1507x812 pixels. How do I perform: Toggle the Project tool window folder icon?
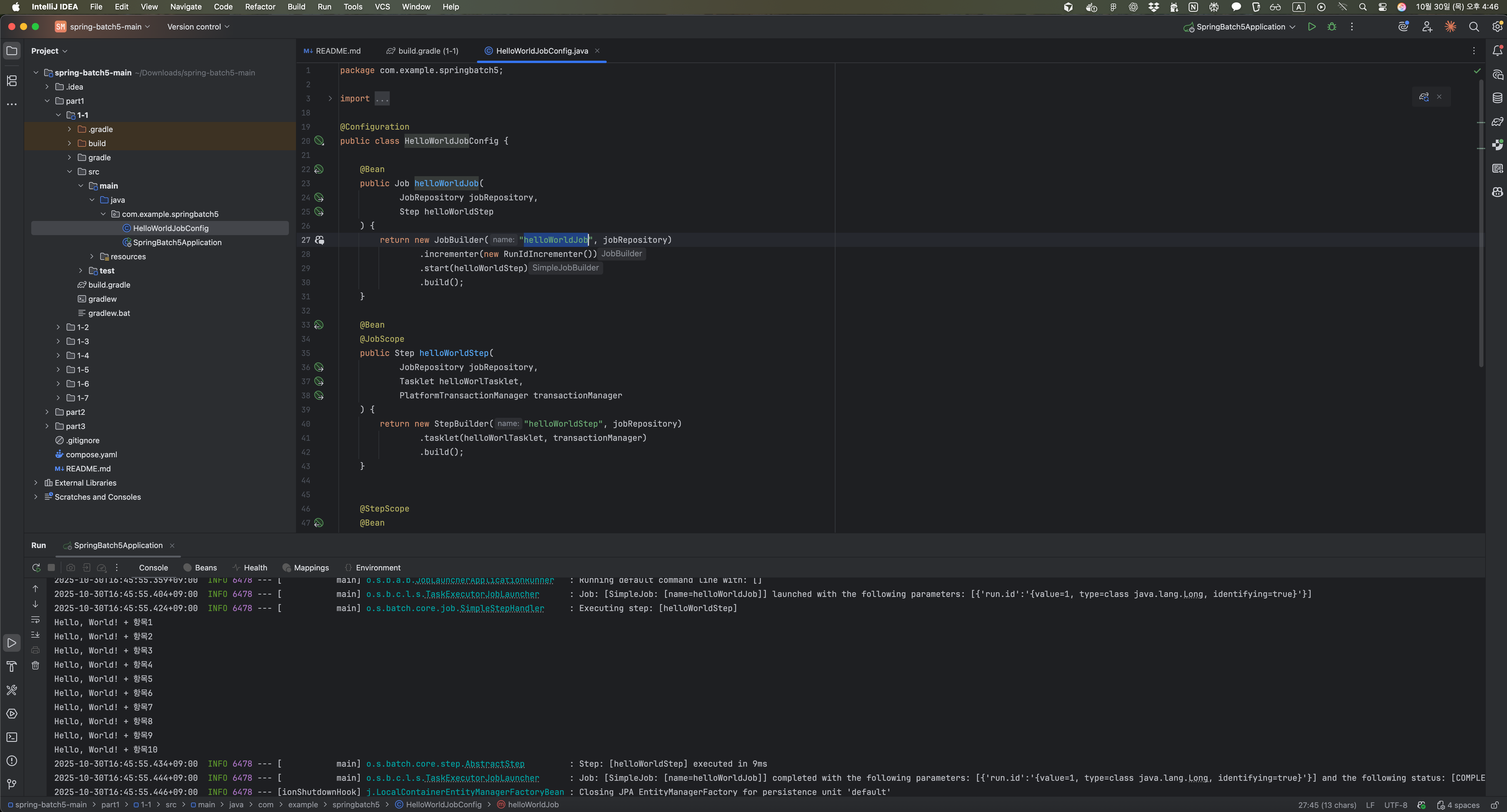pyautogui.click(x=12, y=51)
